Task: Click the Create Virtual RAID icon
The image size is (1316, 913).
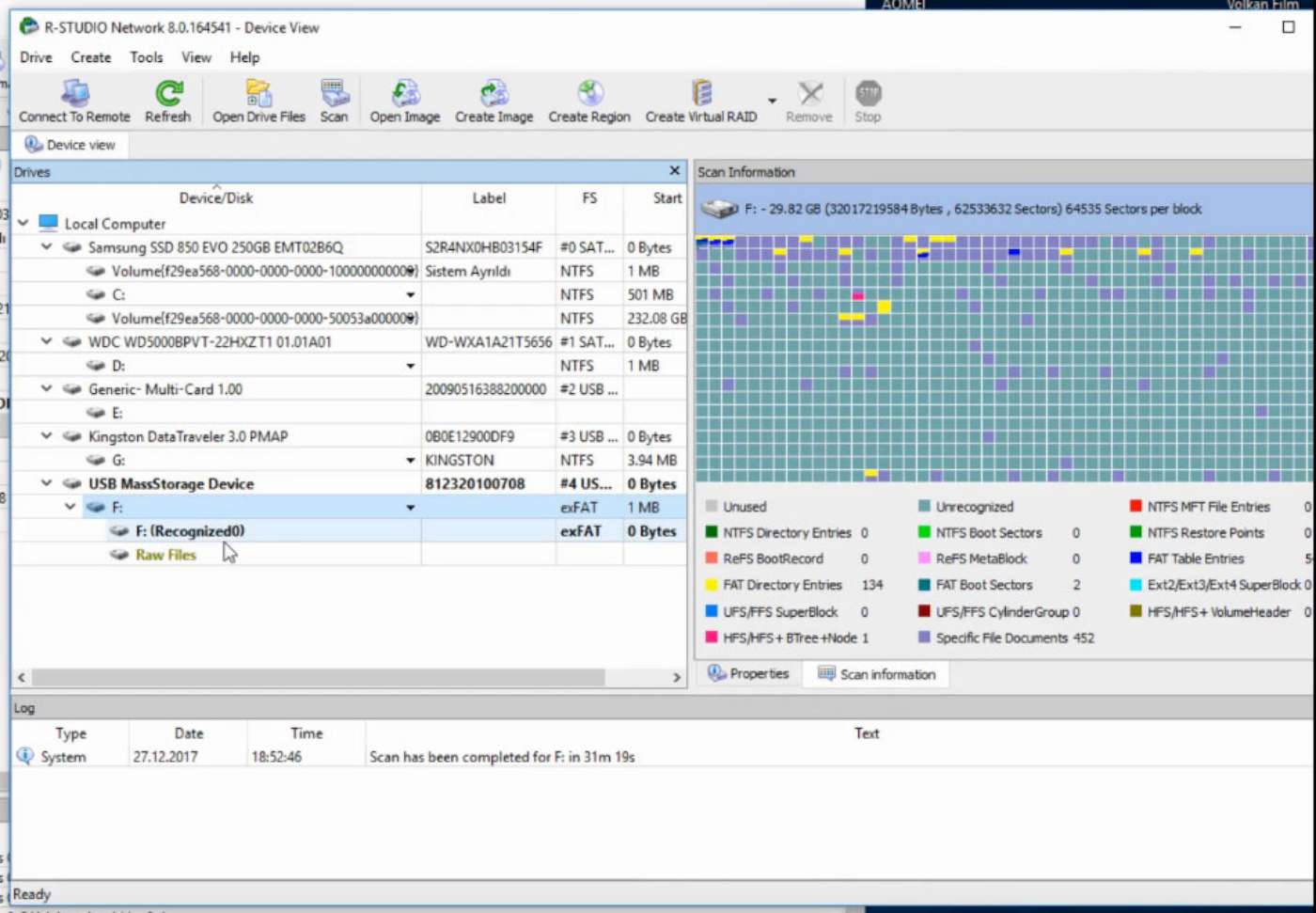Action: pos(701,94)
